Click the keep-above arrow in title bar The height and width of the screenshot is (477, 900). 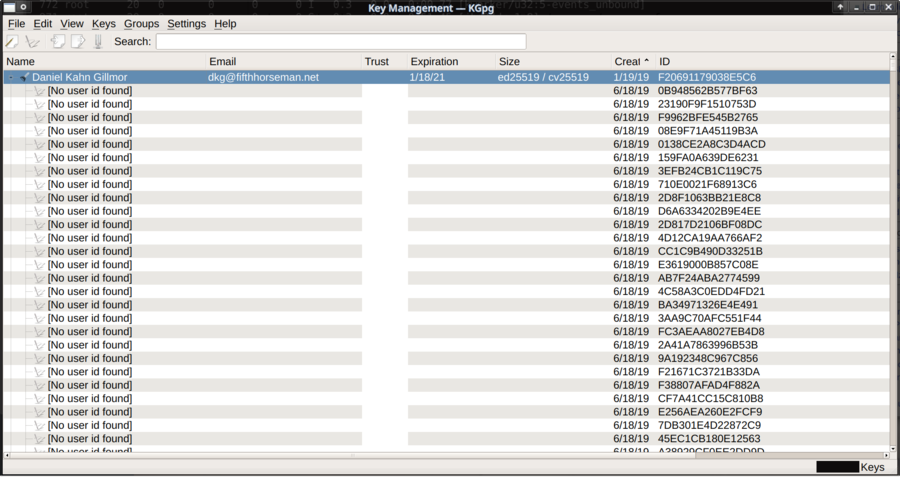(x=840, y=7)
